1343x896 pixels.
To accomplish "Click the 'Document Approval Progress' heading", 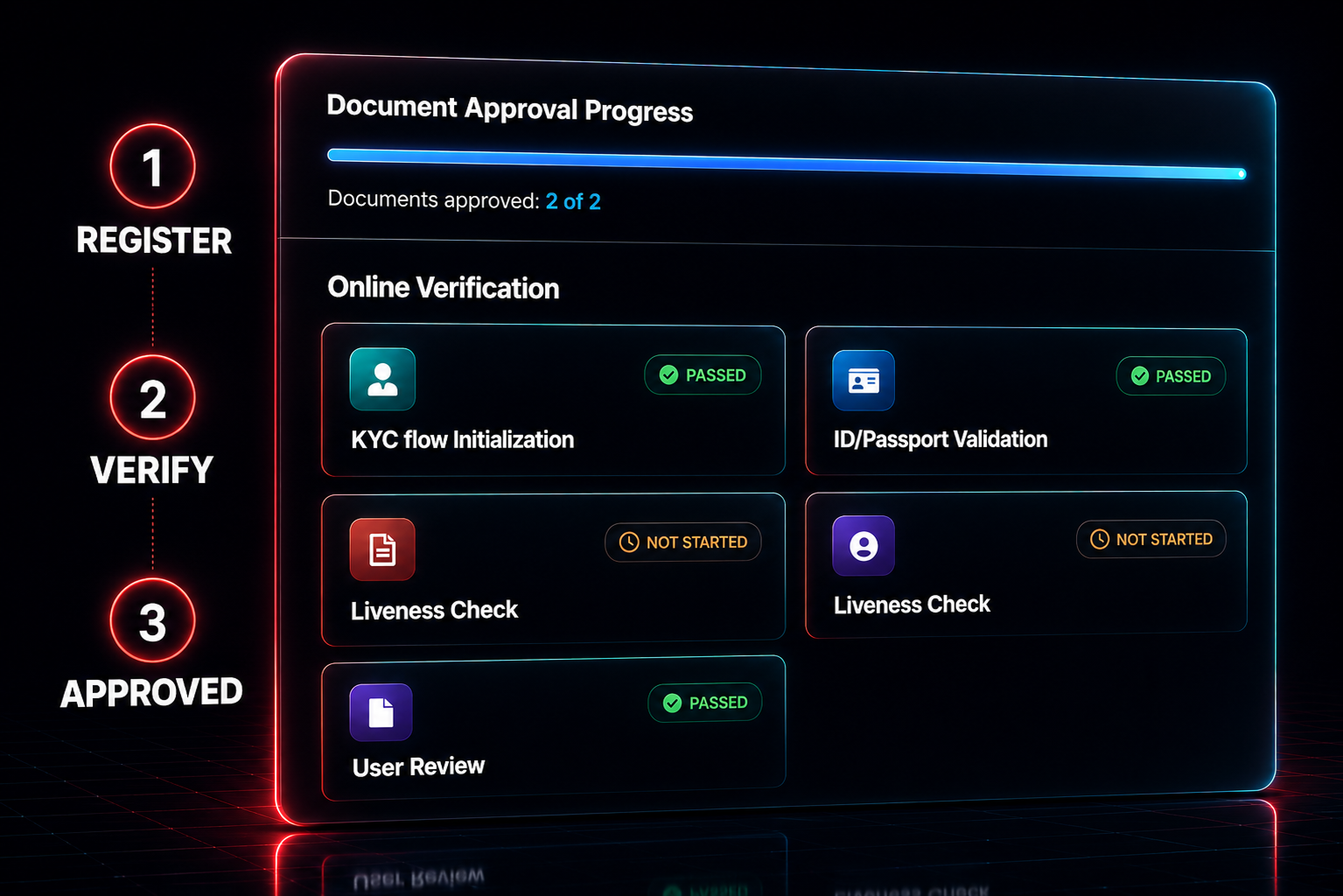I will [x=509, y=109].
